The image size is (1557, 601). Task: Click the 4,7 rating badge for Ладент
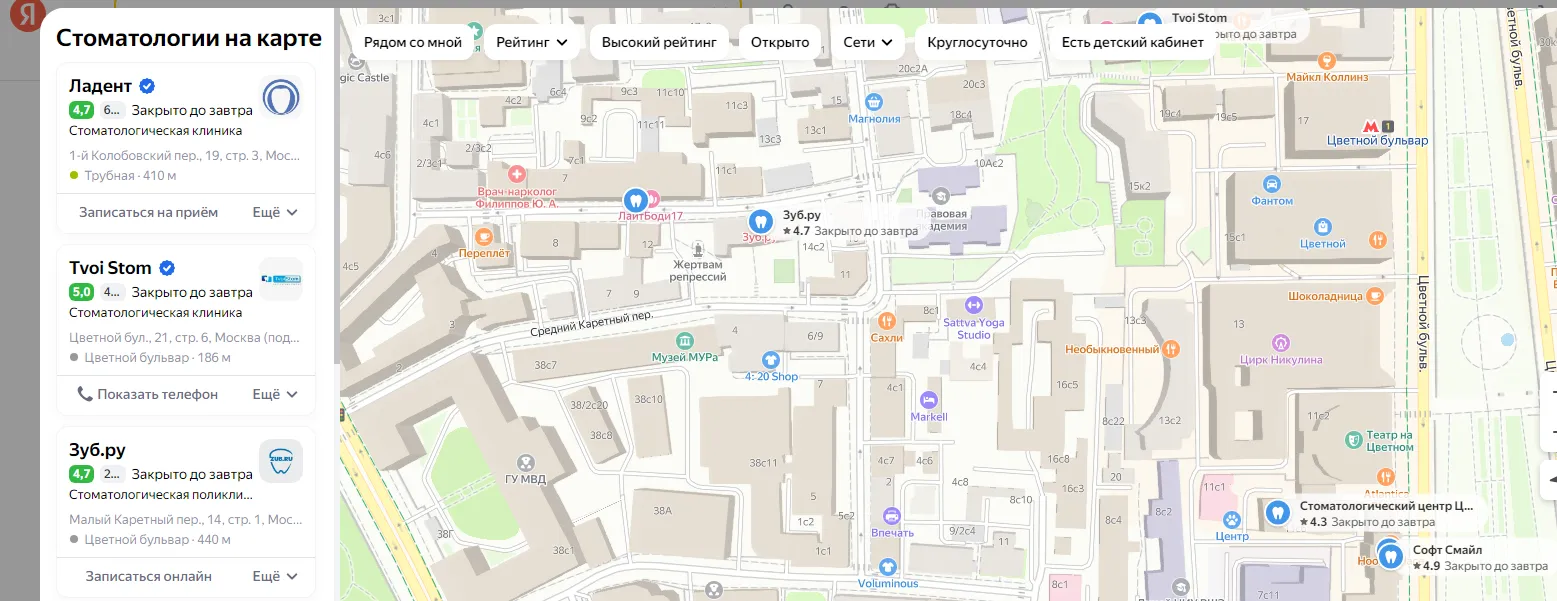81,110
